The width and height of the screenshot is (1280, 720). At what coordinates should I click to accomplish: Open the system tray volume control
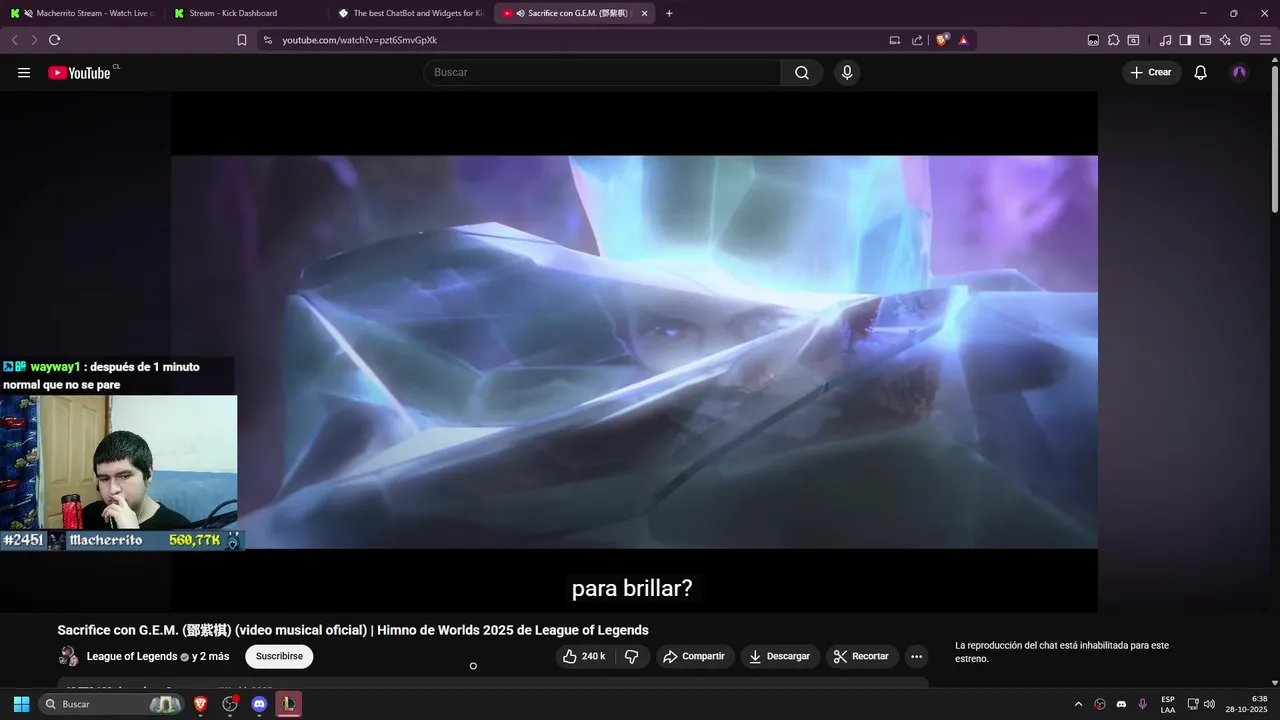[1209, 704]
